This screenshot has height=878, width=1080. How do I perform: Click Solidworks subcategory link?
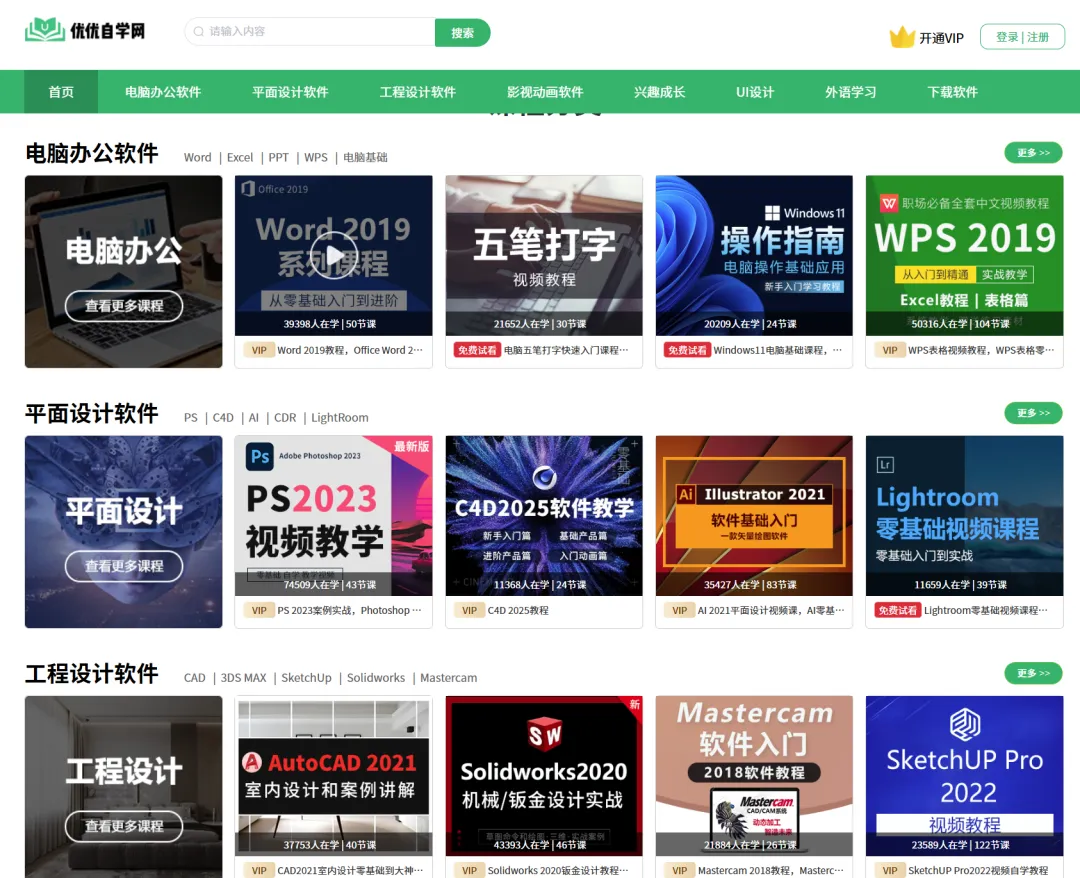click(x=376, y=678)
